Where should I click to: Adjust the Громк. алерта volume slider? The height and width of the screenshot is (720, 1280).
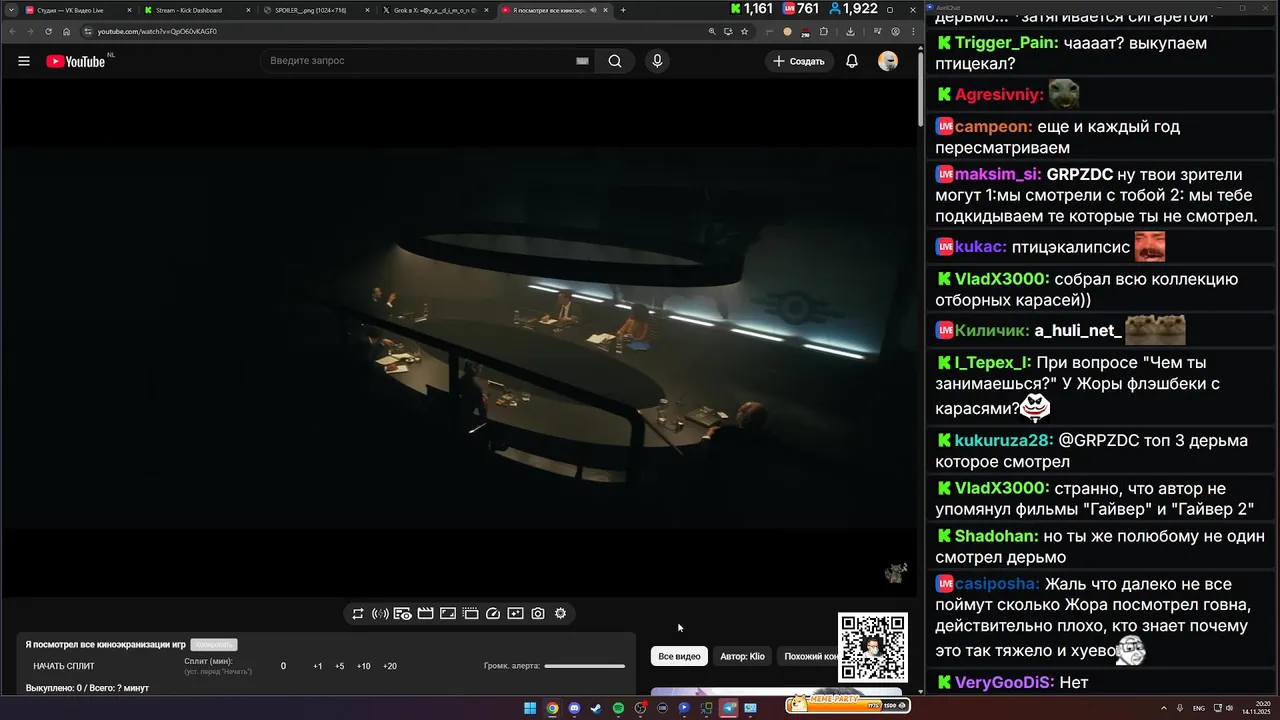click(x=584, y=666)
